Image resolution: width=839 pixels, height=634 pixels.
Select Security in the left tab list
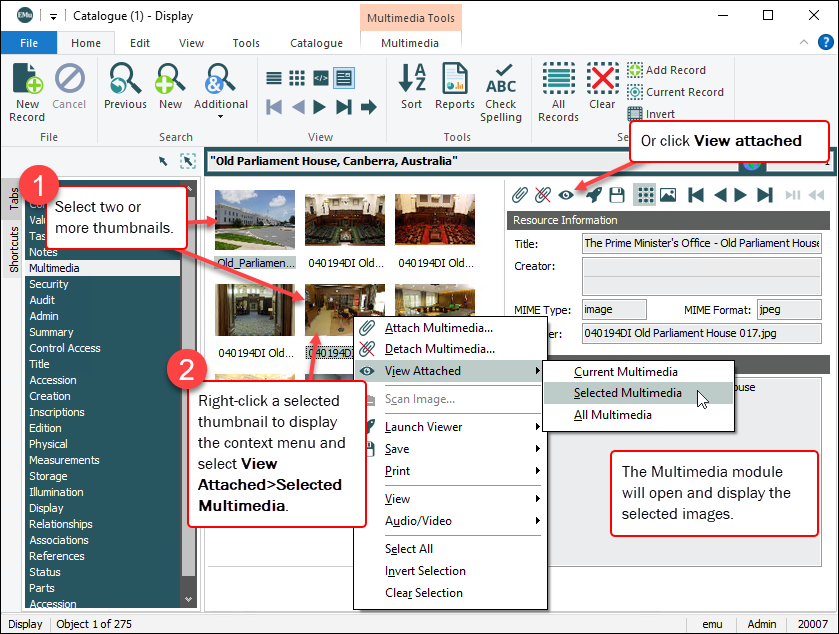(x=49, y=284)
